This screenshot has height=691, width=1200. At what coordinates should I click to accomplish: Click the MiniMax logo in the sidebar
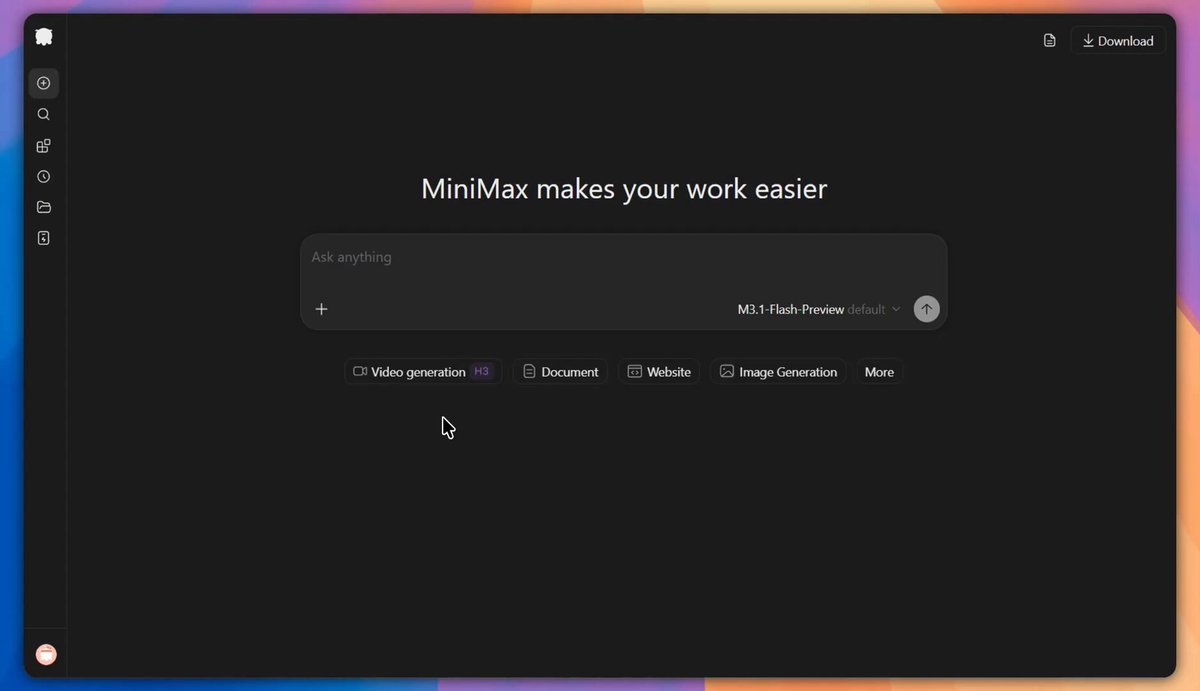click(44, 37)
